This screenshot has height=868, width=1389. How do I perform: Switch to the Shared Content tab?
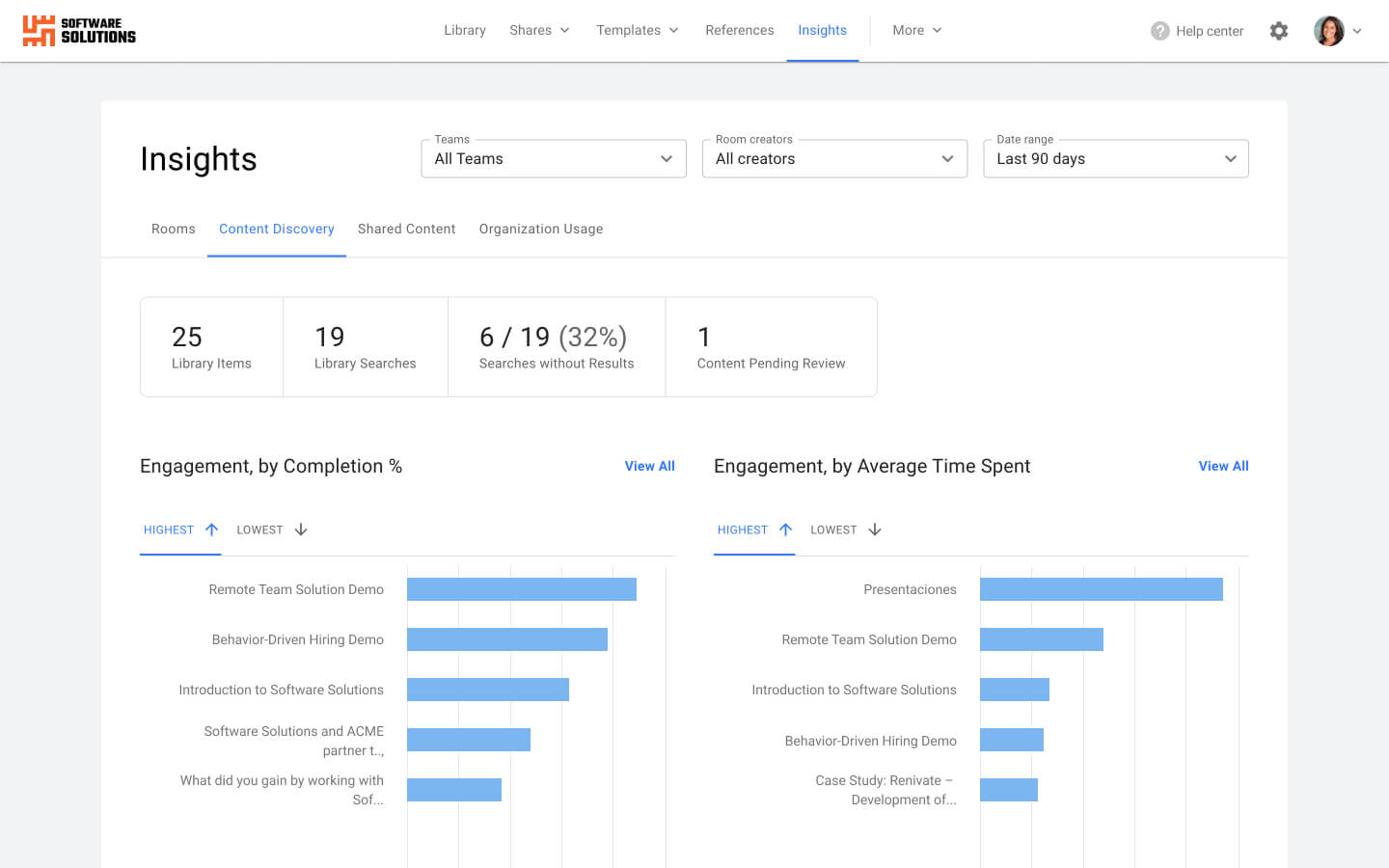click(x=406, y=229)
